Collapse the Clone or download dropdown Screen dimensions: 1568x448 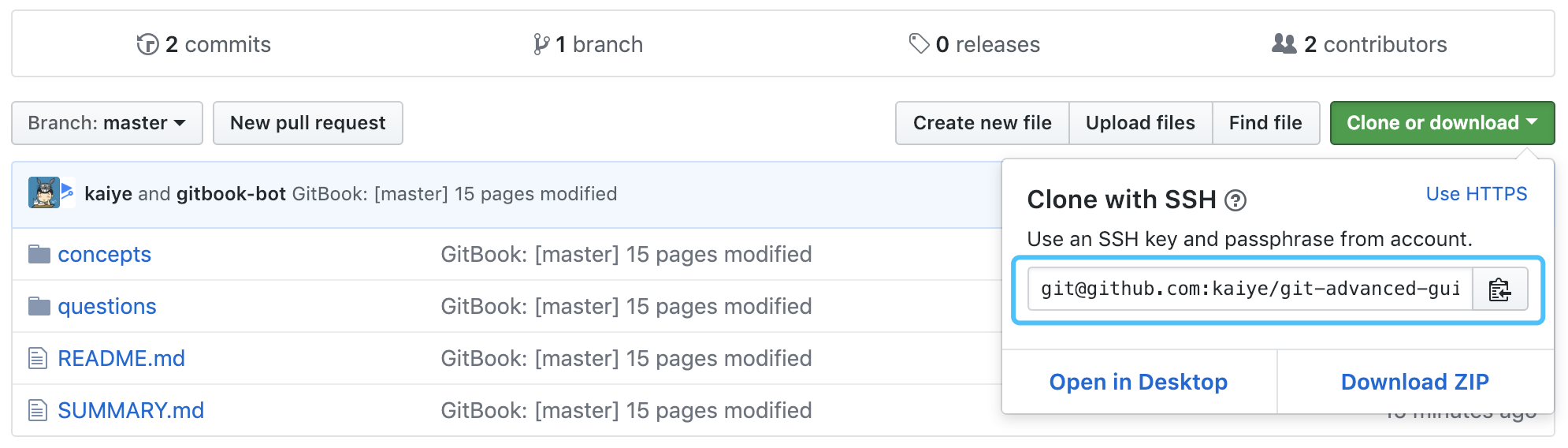1442,123
